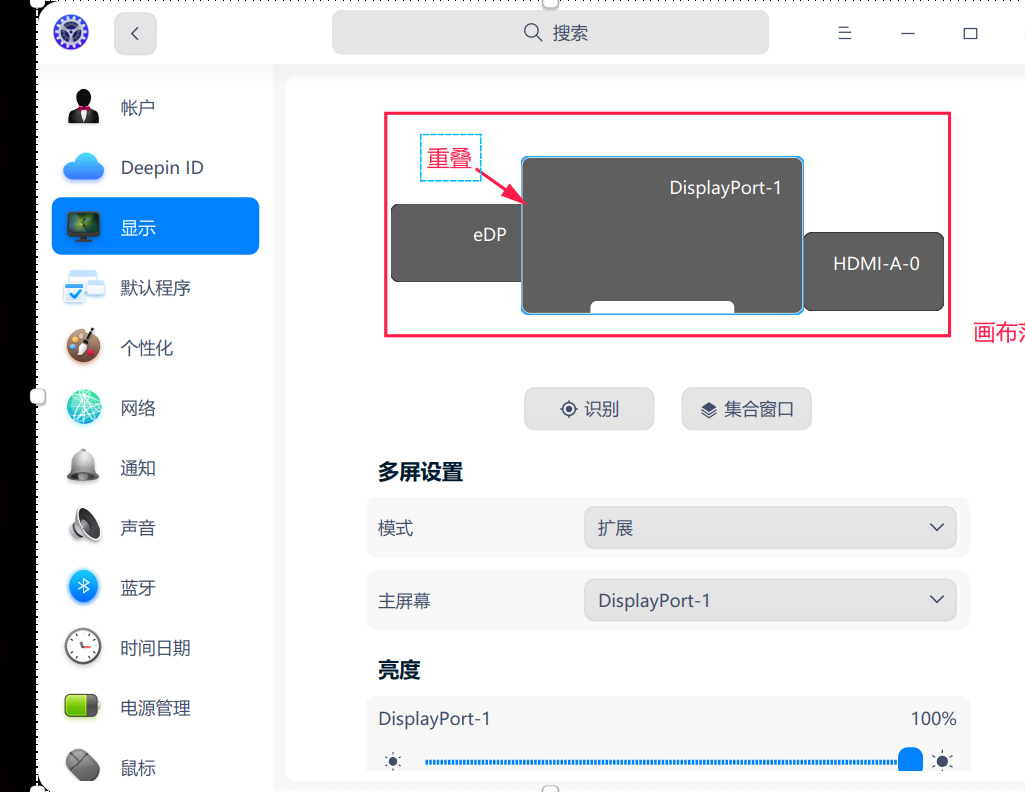Click the Control Center gear logo icon

tap(71, 32)
